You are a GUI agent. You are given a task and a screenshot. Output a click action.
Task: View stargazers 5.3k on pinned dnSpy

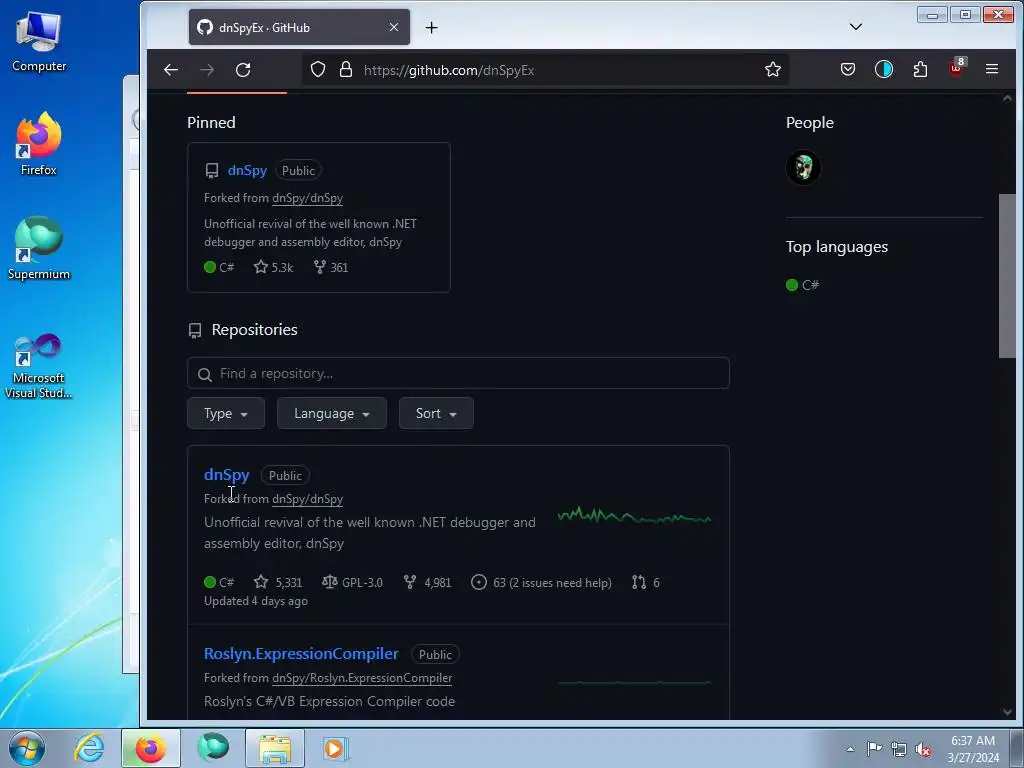pyautogui.click(x=274, y=267)
